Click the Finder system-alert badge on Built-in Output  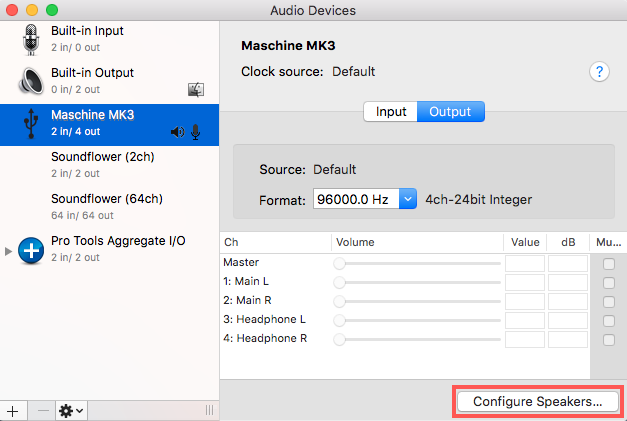[x=196, y=90]
